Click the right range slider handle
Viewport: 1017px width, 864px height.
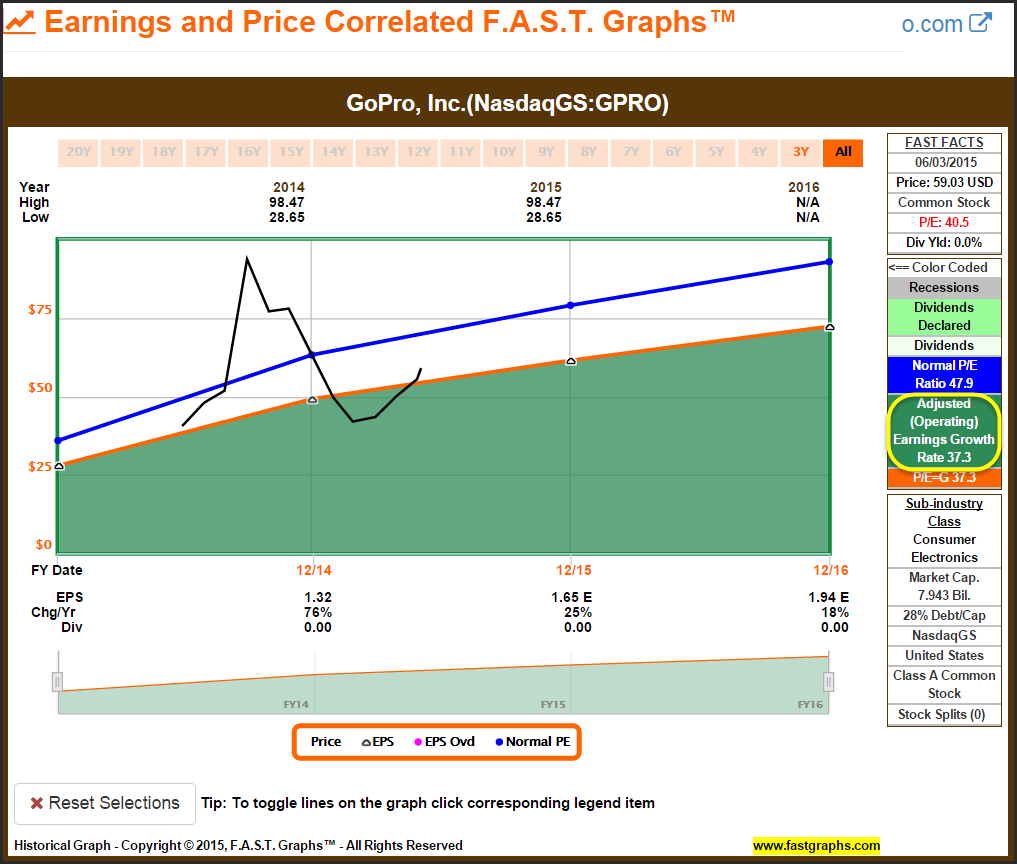tap(829, 682)
